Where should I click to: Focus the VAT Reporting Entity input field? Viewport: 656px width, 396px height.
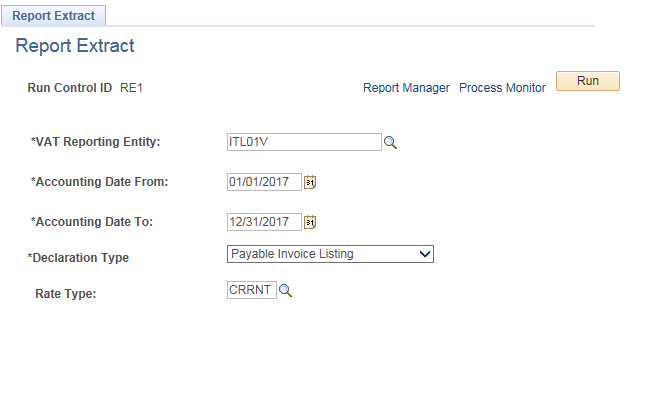point(304,142)
